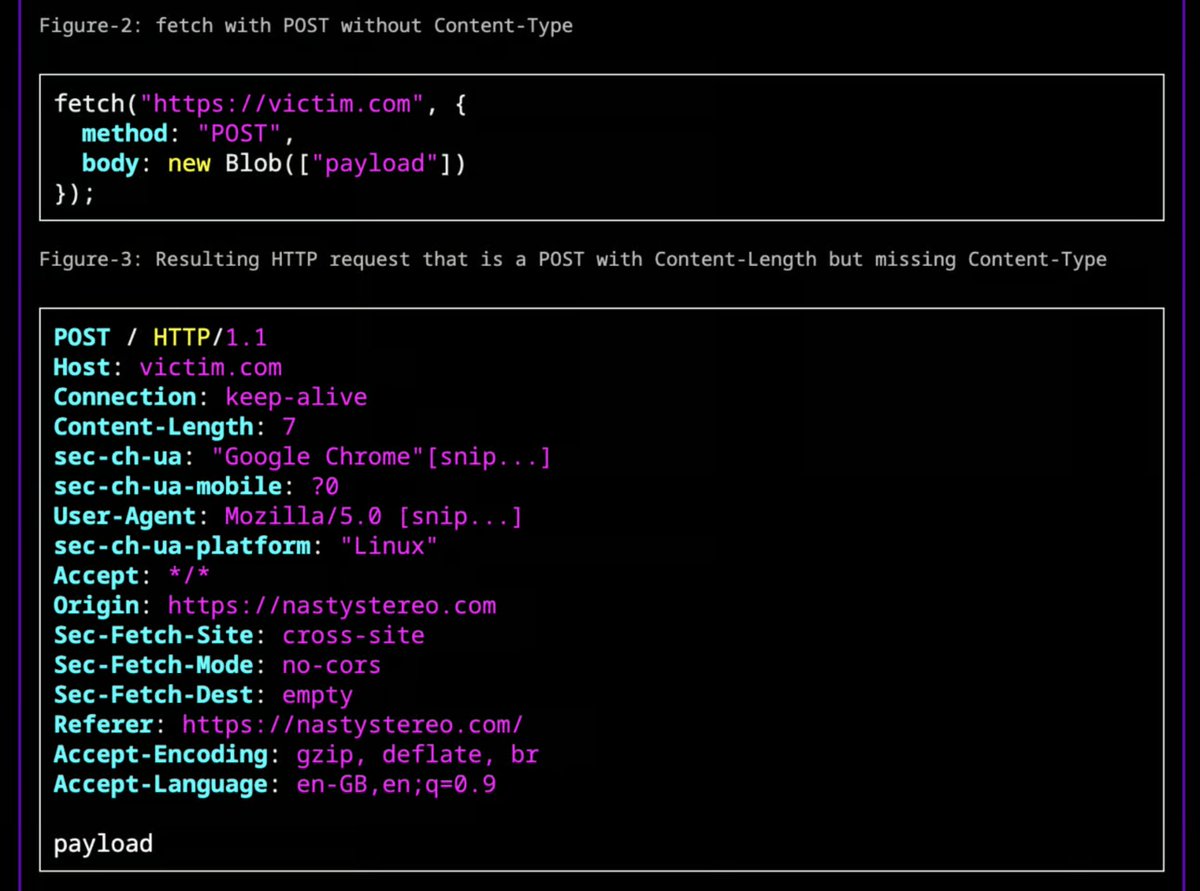
Task: Click the Sec-Fetch-Mode: no-cors header
Action: tap(217, 665)
